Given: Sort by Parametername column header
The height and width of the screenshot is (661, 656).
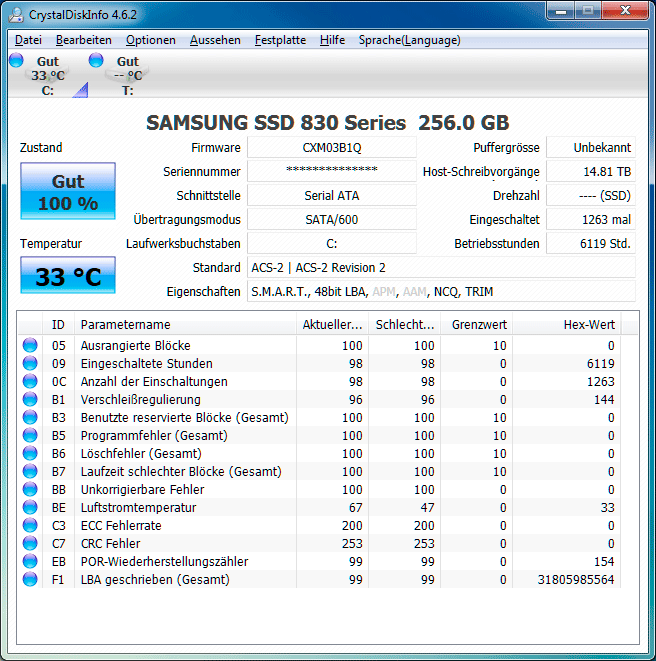Looking at the screenshot, I should coord(185,325).
